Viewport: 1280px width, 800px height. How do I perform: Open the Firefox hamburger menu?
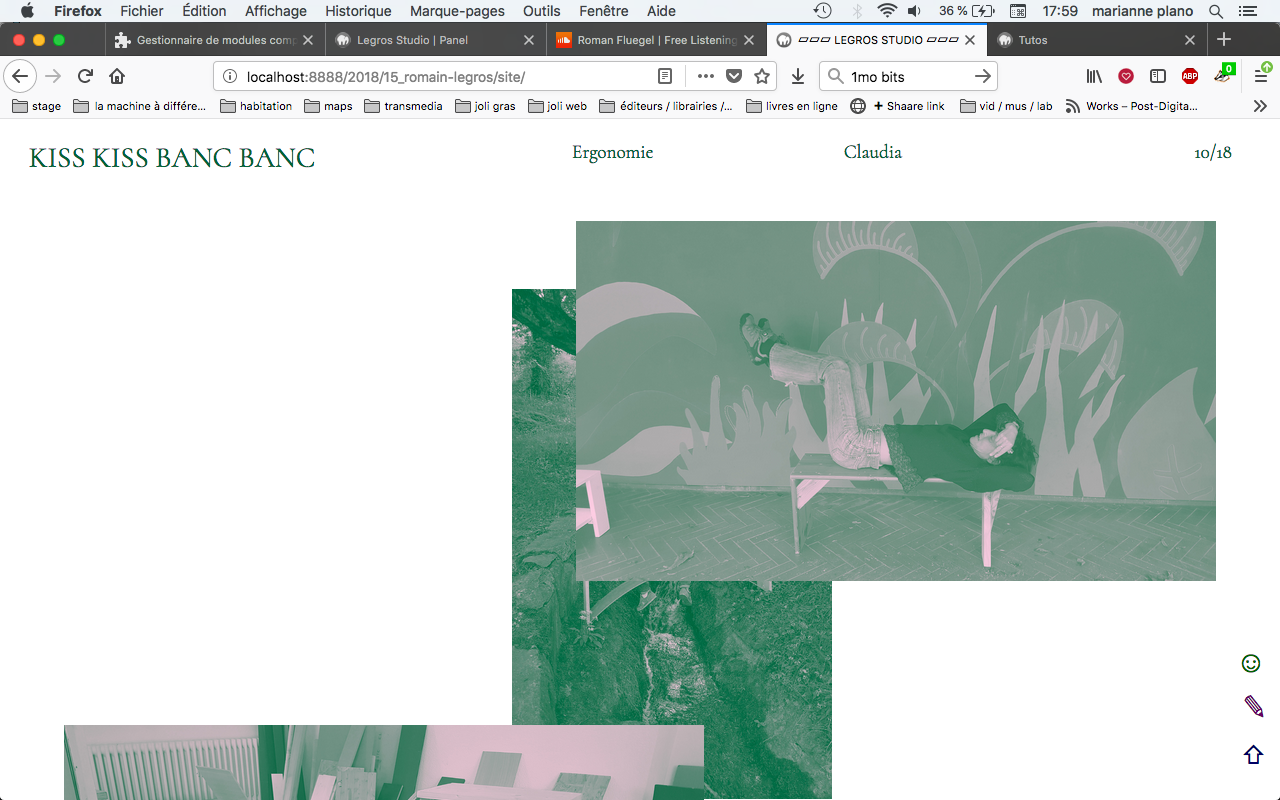[1260, 77]
